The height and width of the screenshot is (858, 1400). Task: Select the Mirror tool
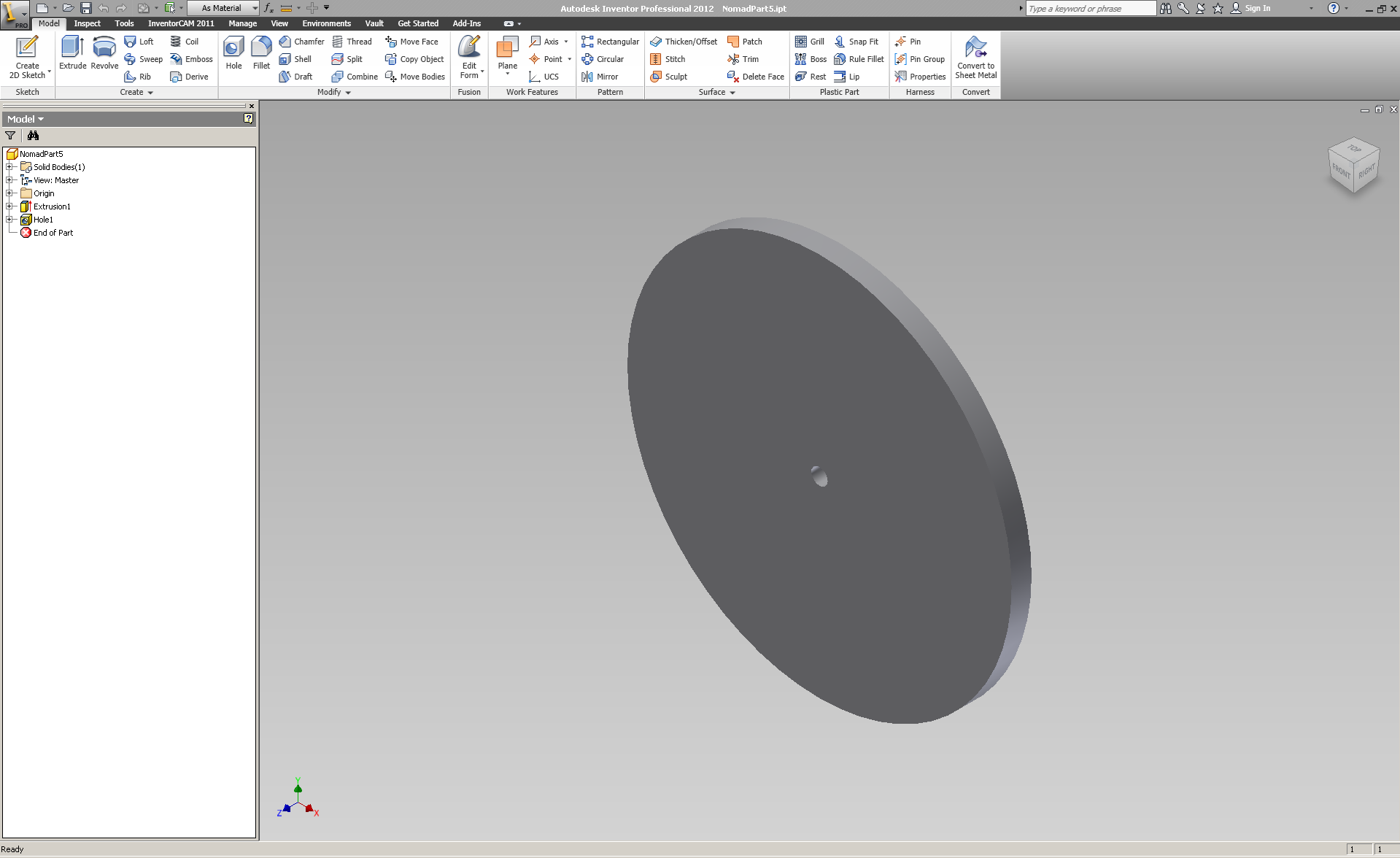[x=600, y=77]
